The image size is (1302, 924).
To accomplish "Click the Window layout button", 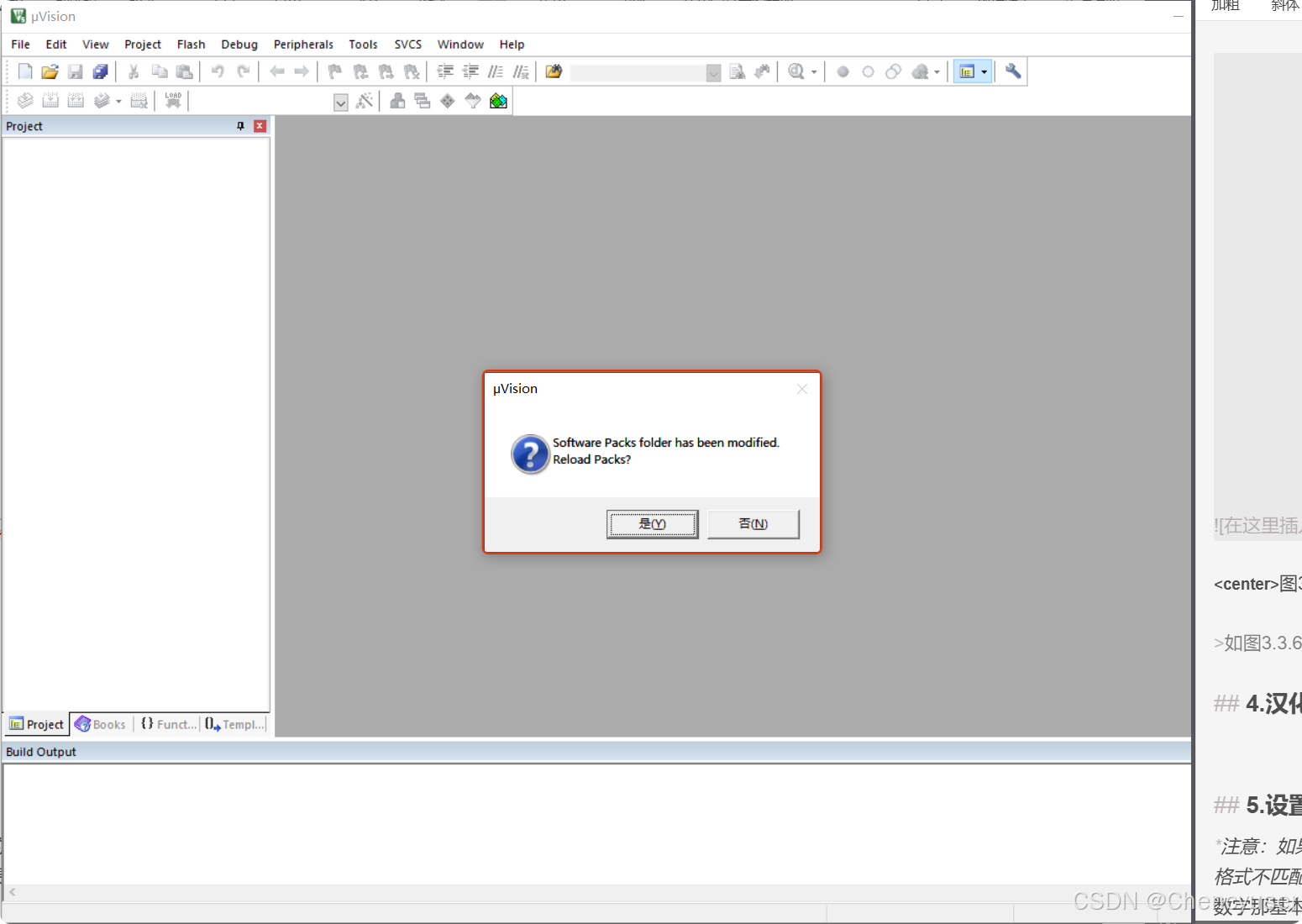I will (x=967, y=72).
